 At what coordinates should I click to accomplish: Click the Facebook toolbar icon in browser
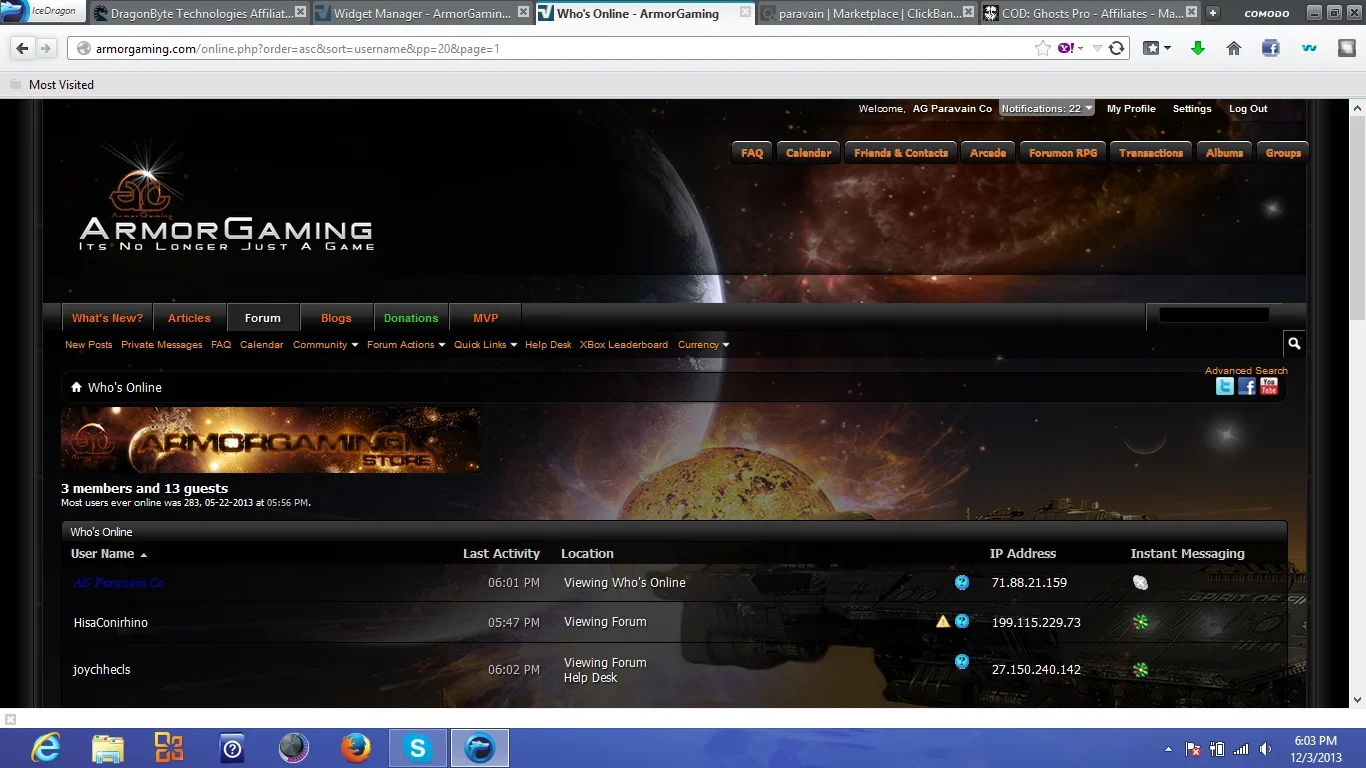(x=1271, y=48)
